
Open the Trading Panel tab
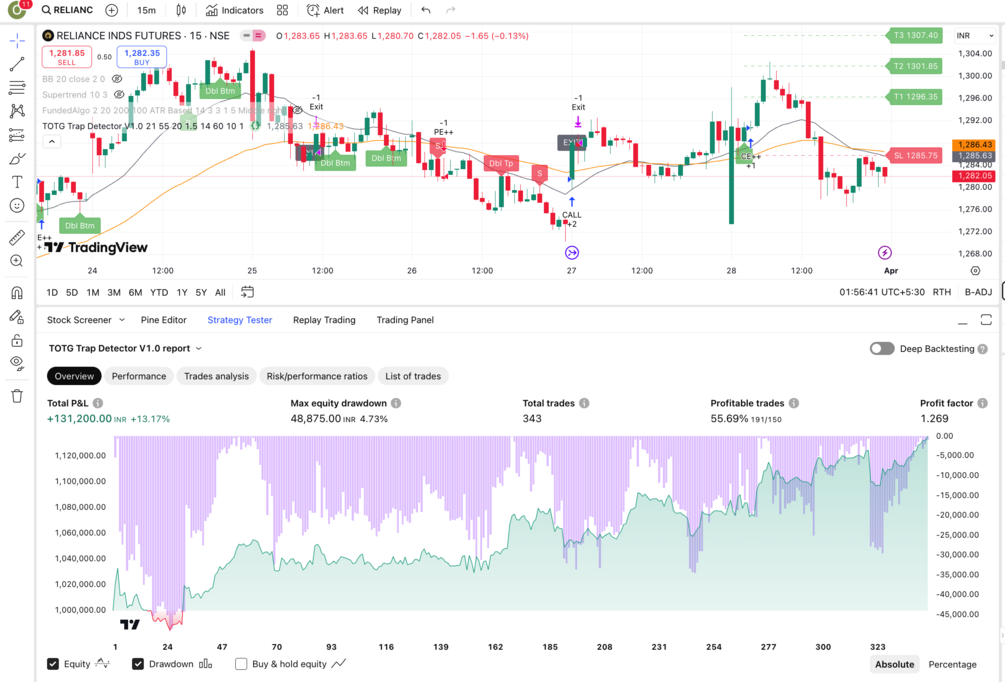tap(405, 320)
